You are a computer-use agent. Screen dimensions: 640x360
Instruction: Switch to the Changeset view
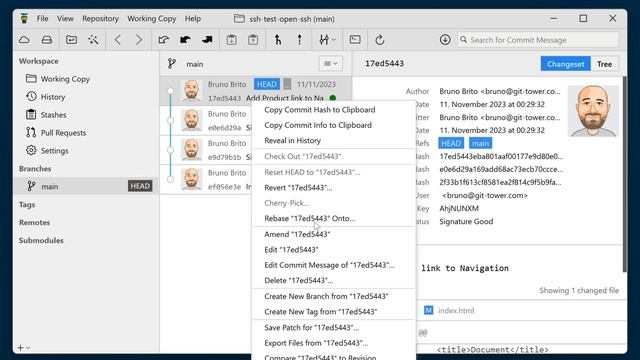tap(565, 64)
